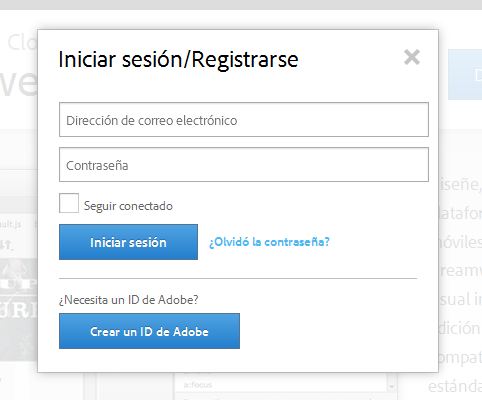Focus the Dirección de correo electrónico field

tap(244, 120)
